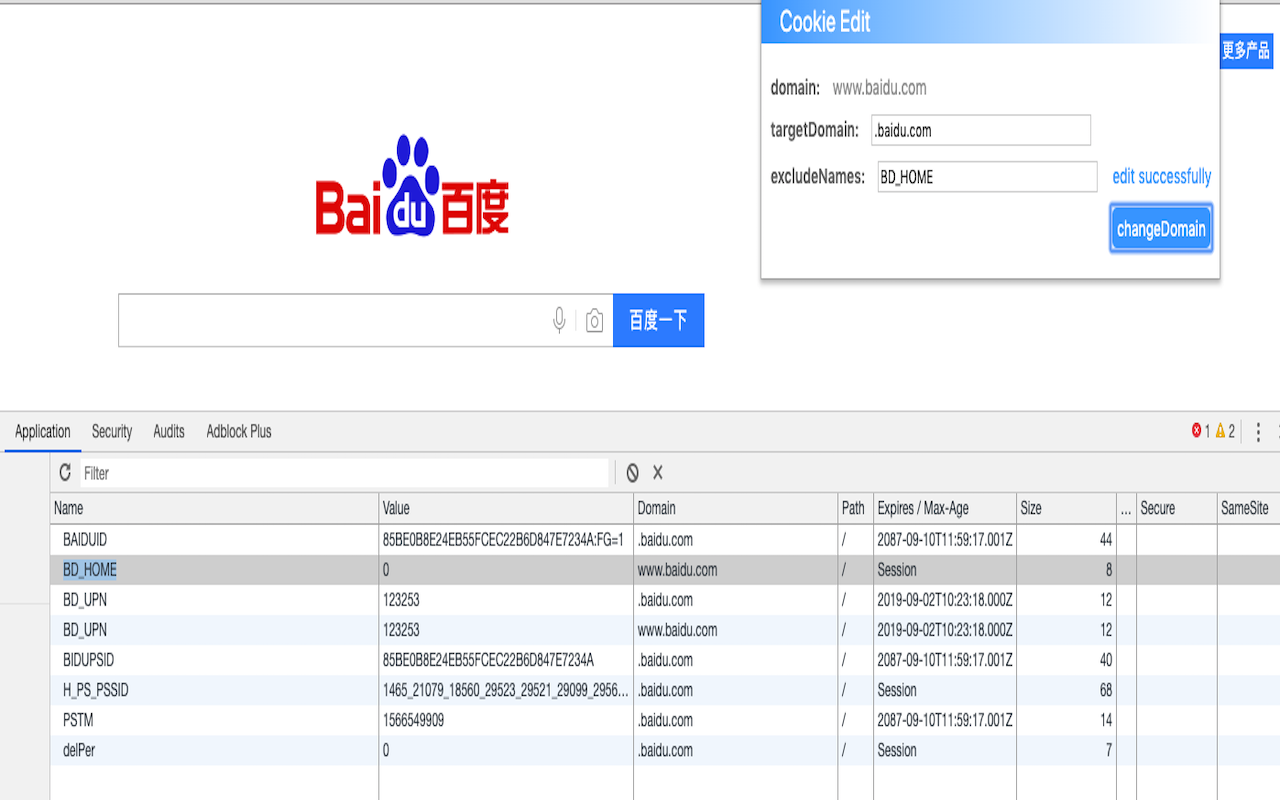Select the Adblock Plus tab
The height and width of the screenshot is (800, 1280).
coord(239,431)
